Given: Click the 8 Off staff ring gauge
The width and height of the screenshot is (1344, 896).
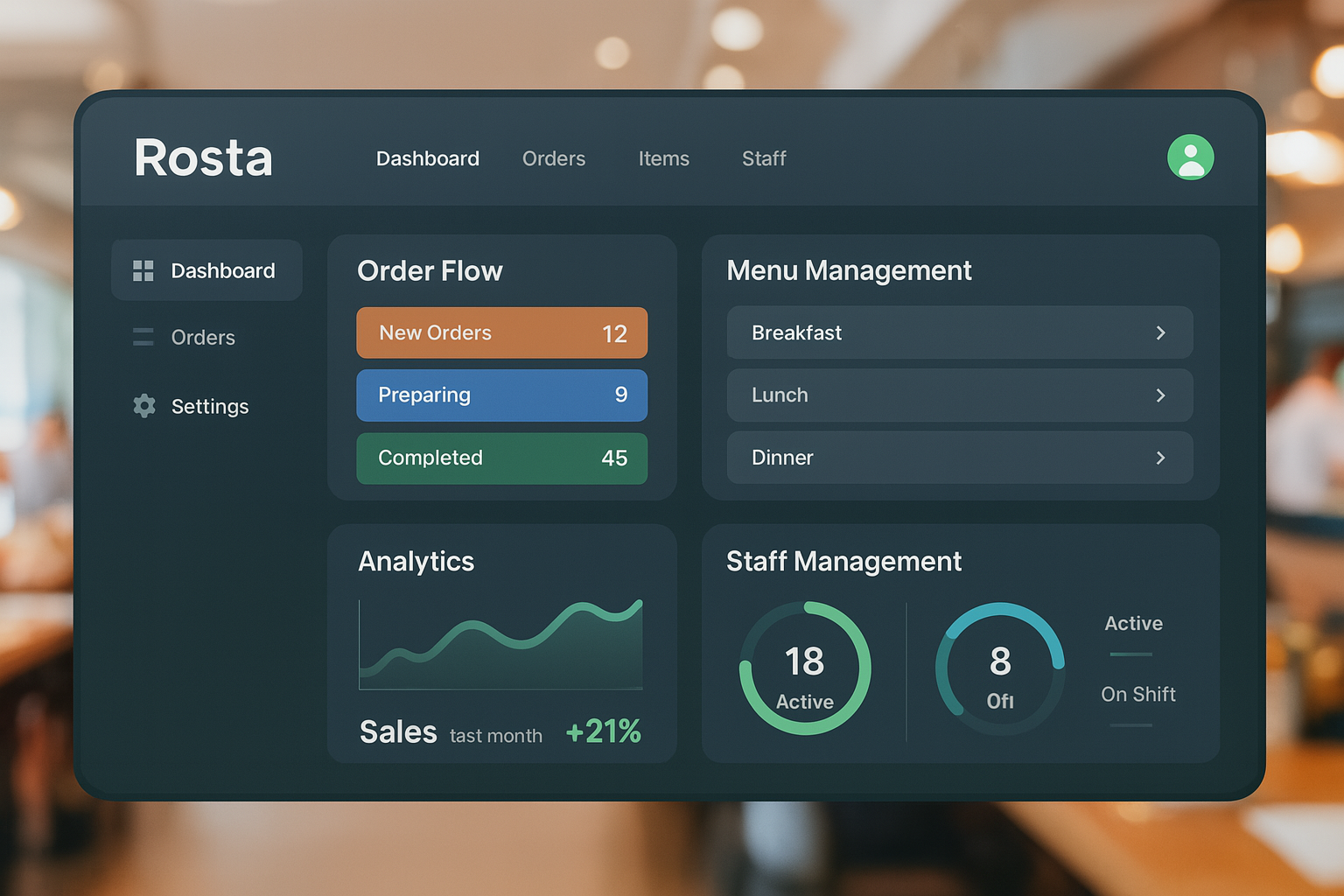Looking at the screenshot, I should (1000, 669).
